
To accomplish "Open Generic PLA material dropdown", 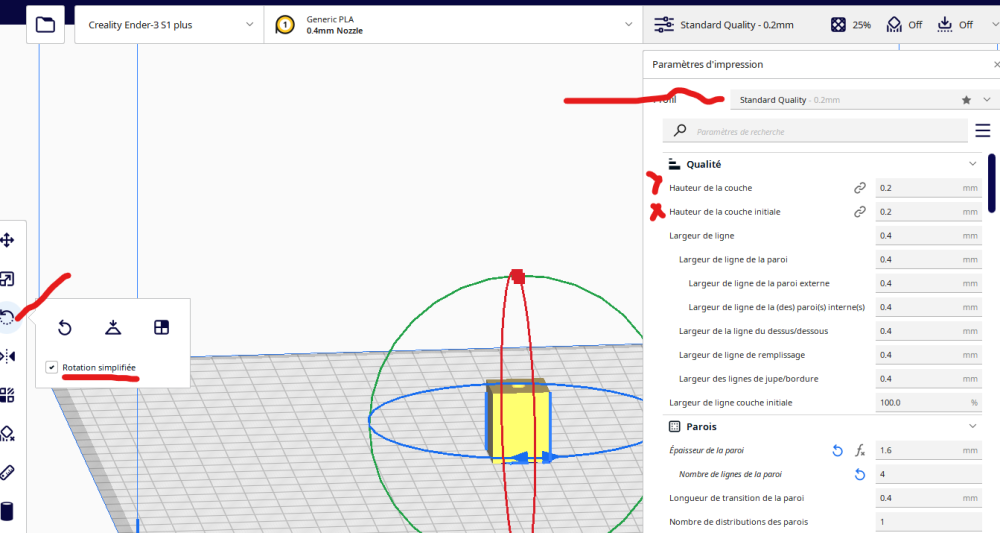I will coord(453,25).
